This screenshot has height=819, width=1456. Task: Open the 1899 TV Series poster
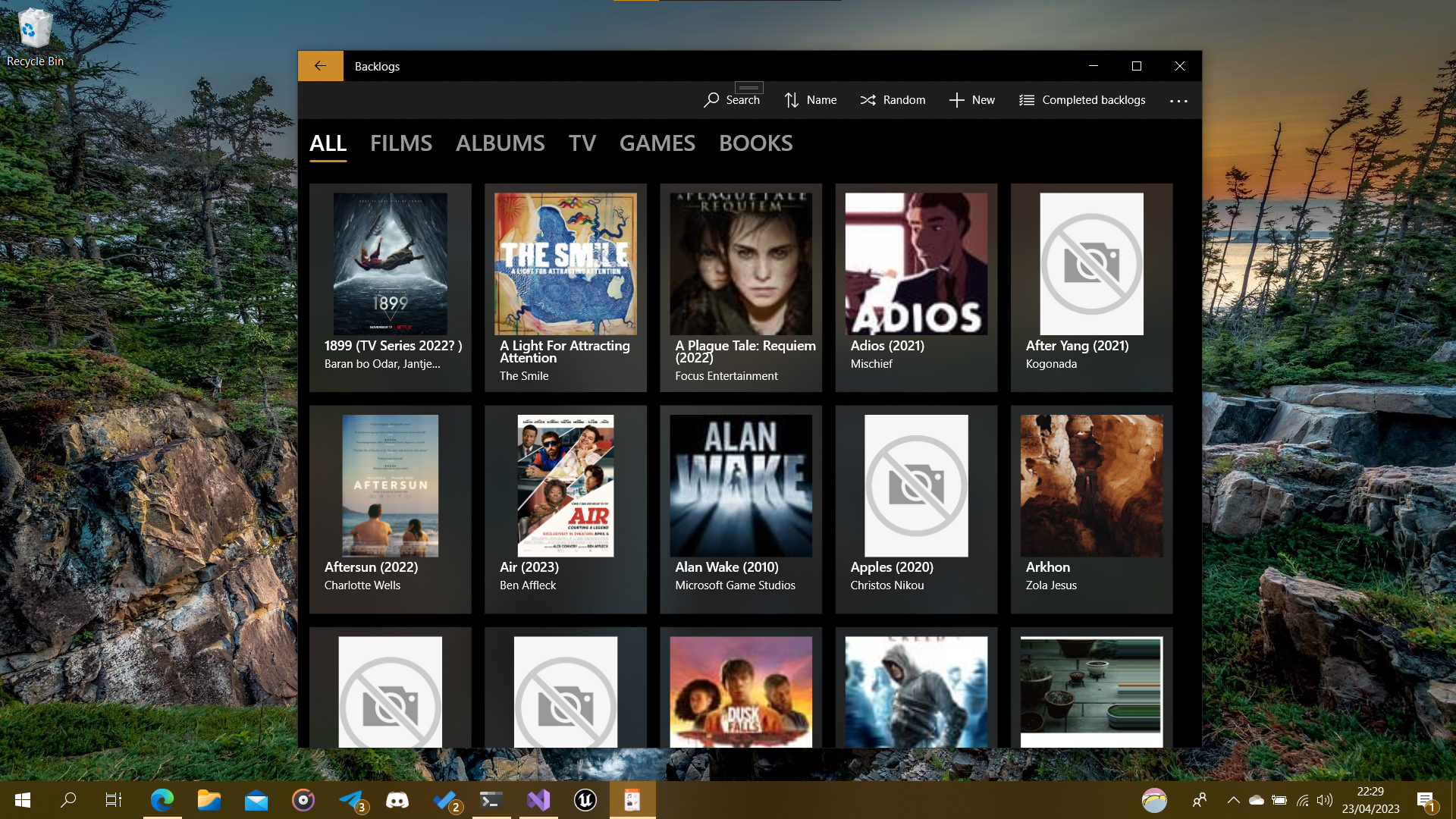390,264
